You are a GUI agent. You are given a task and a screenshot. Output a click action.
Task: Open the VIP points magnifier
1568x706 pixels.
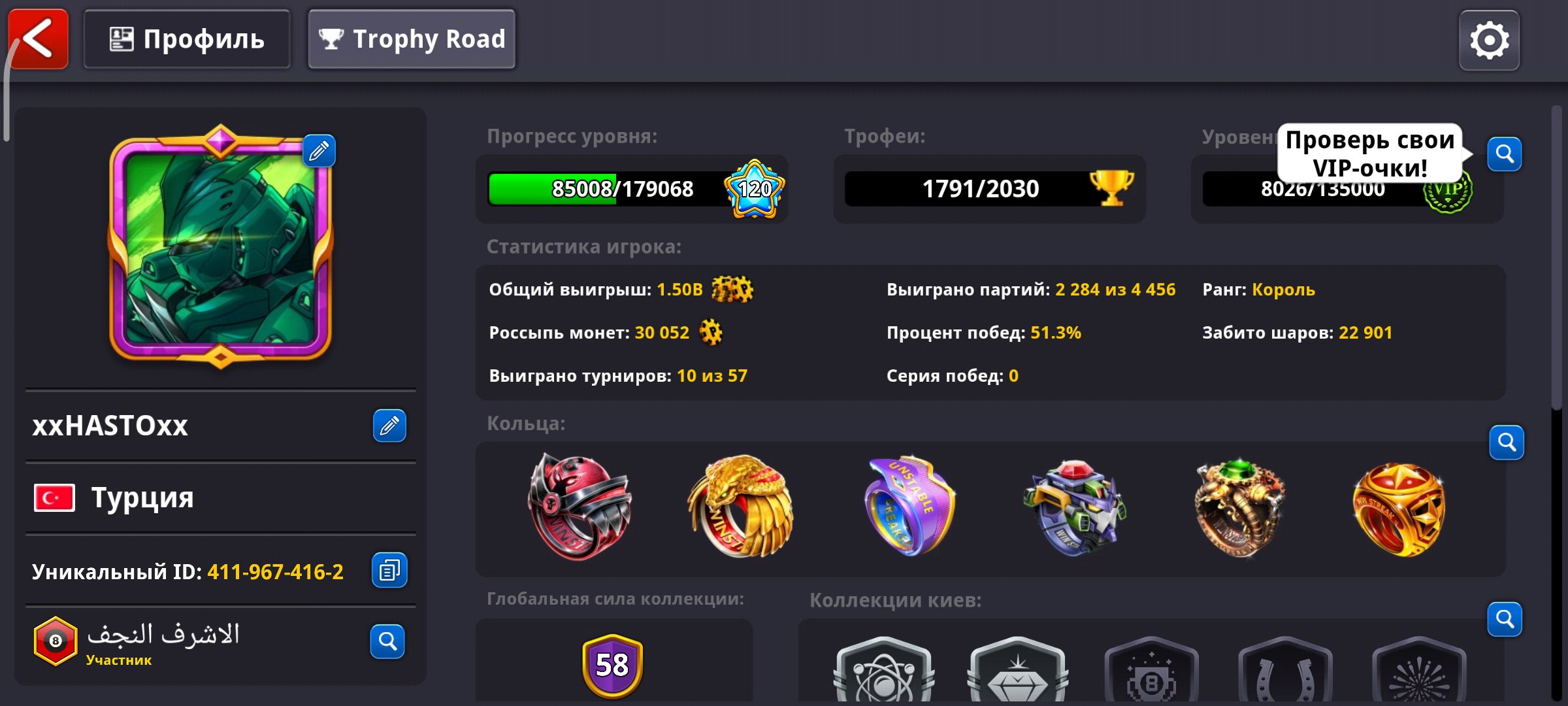click(1505, 154)
